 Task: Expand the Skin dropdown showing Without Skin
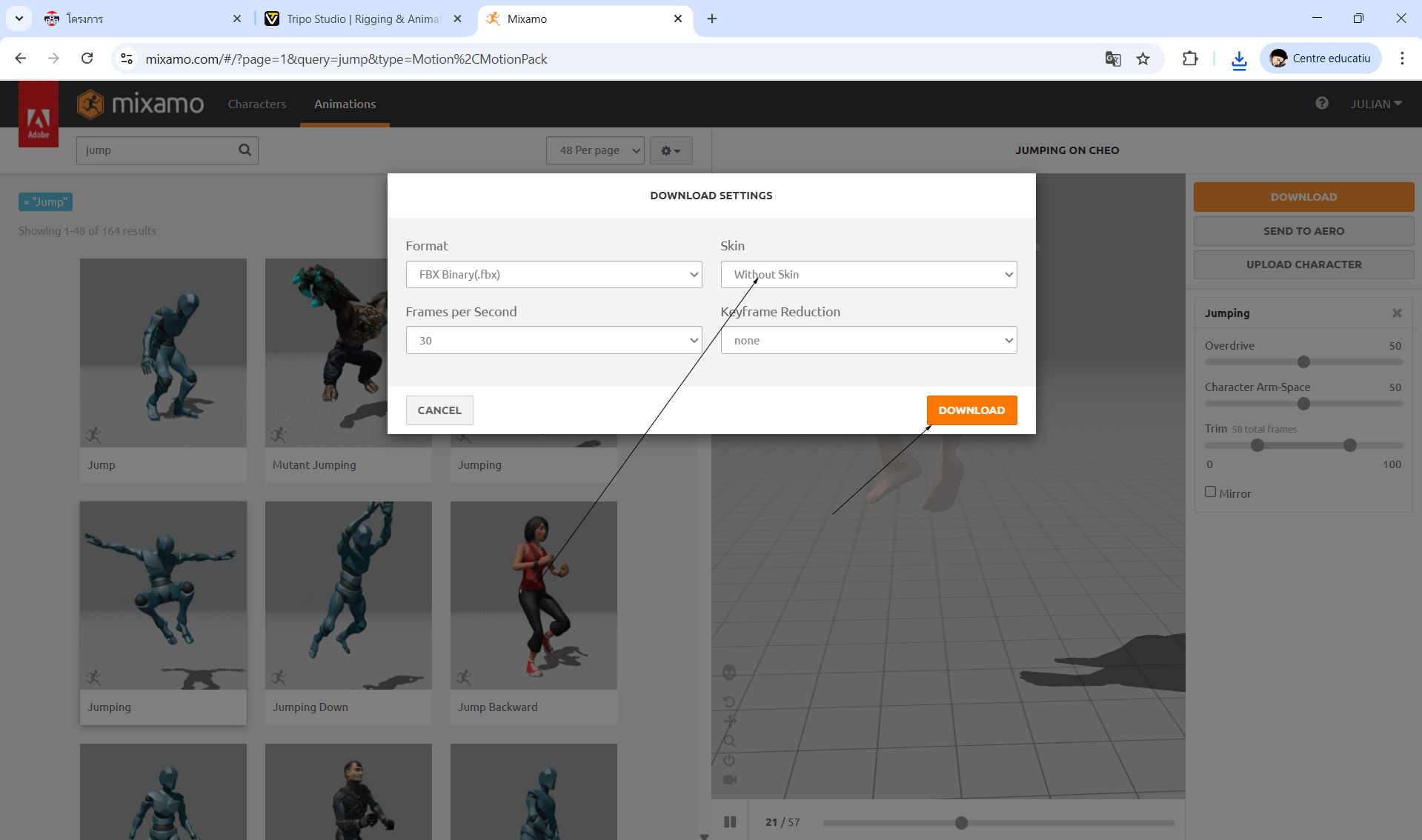[x=868, y=275]
